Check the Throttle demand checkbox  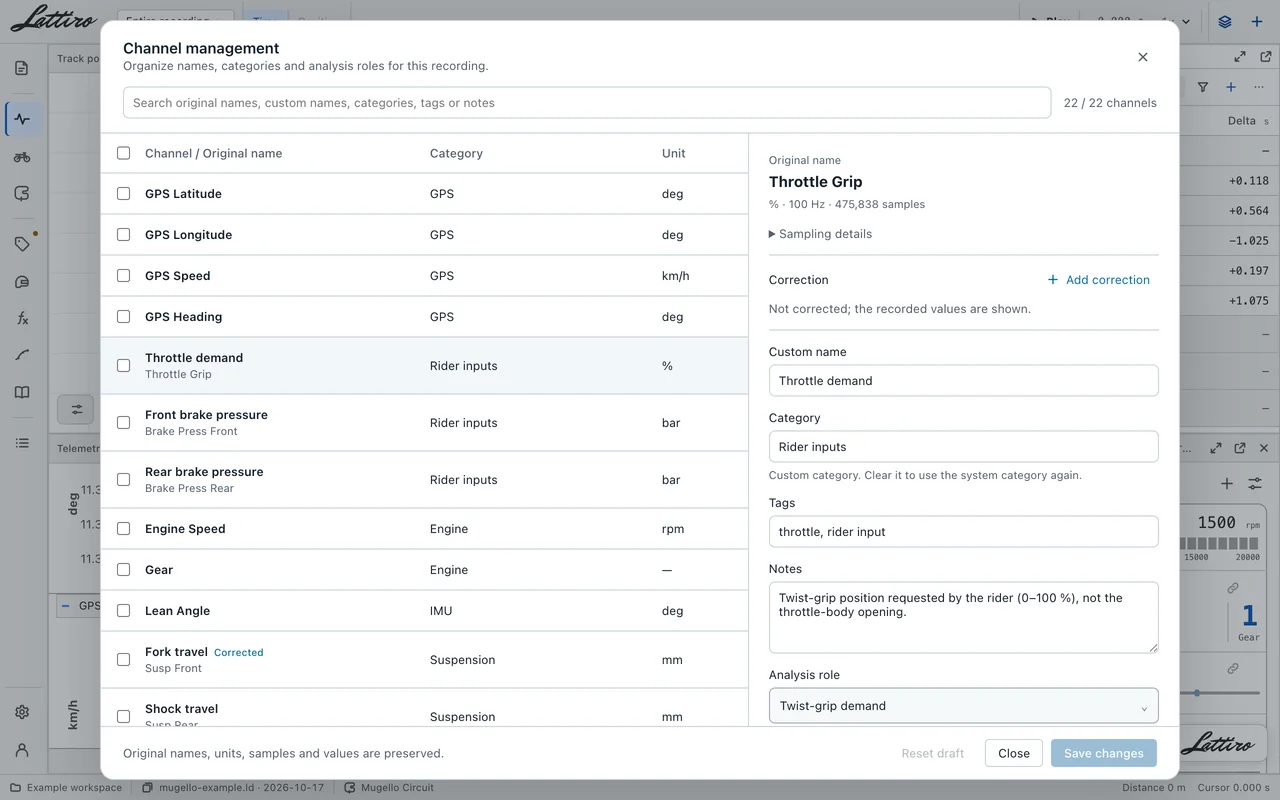click(x=123, y=366)
